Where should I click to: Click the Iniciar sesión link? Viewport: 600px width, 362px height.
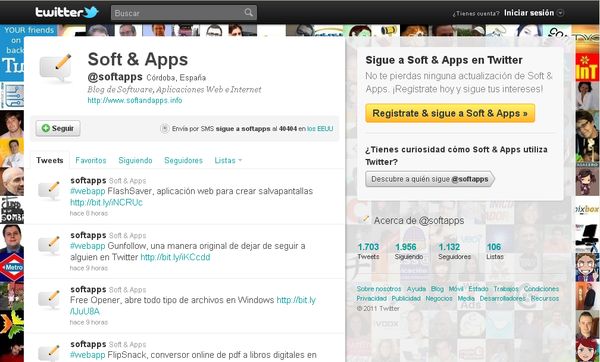pos(529,13)
